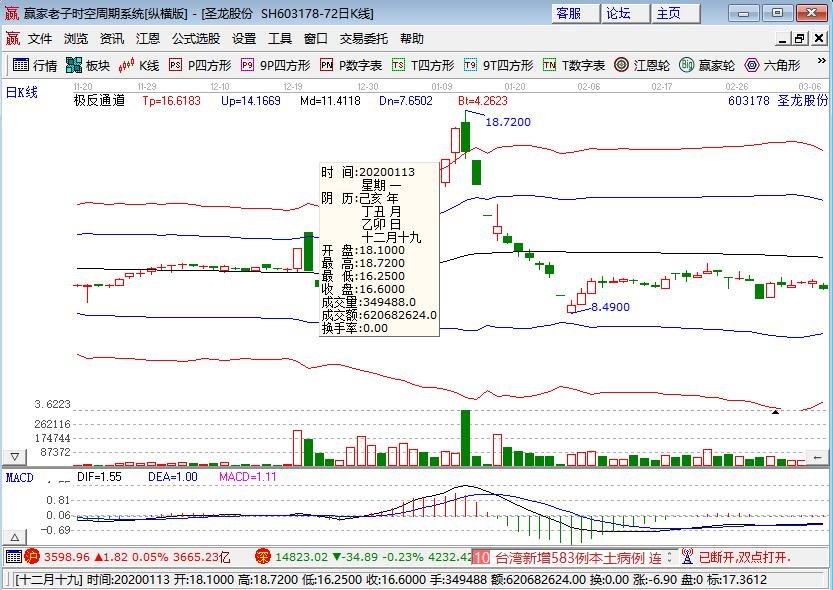Click the down triangle below volume axis
The width and height of the screenshot is (833, 590).
(x=15, y=456)
